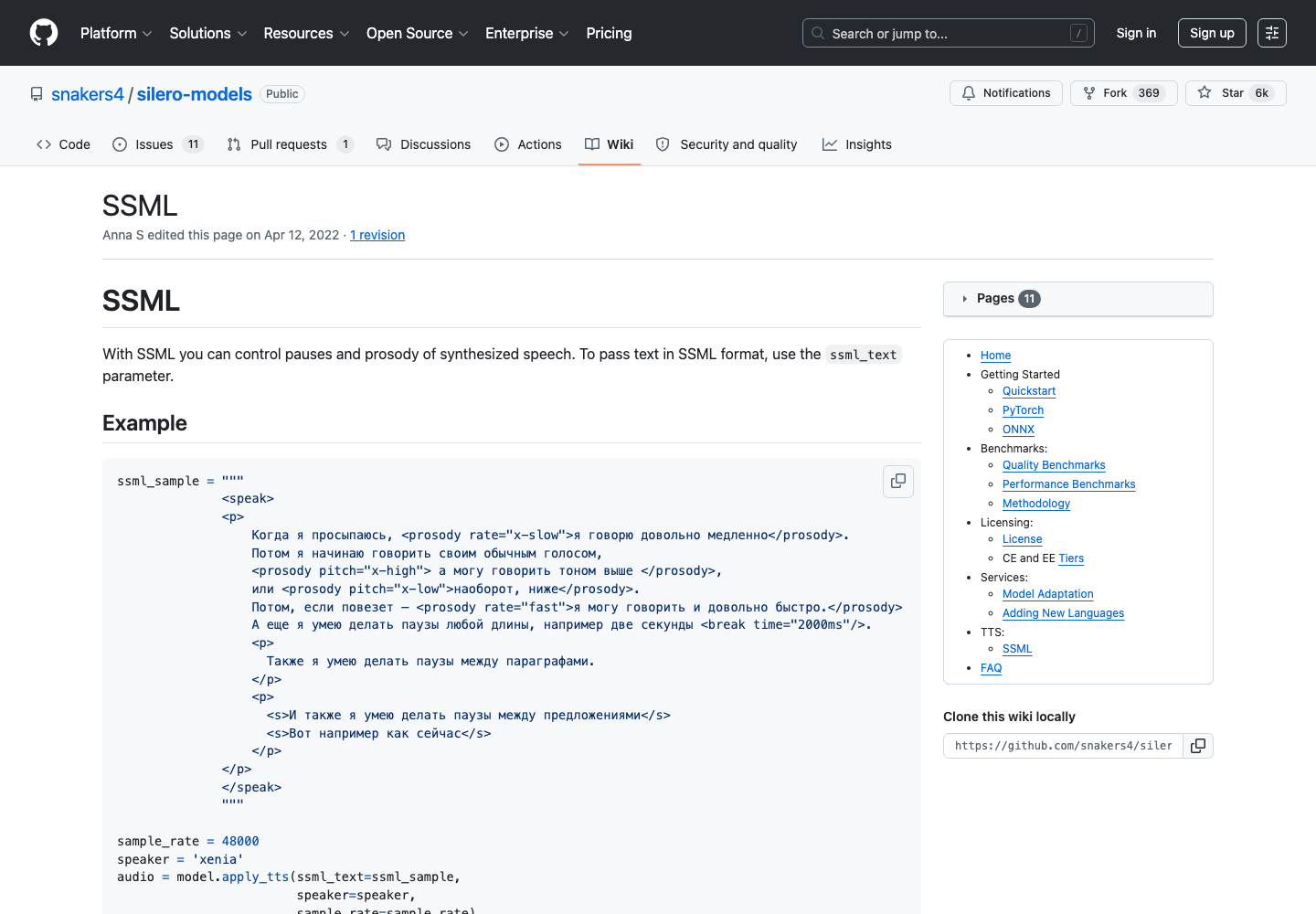Open the SSML sidebar link

(1017, 649)
